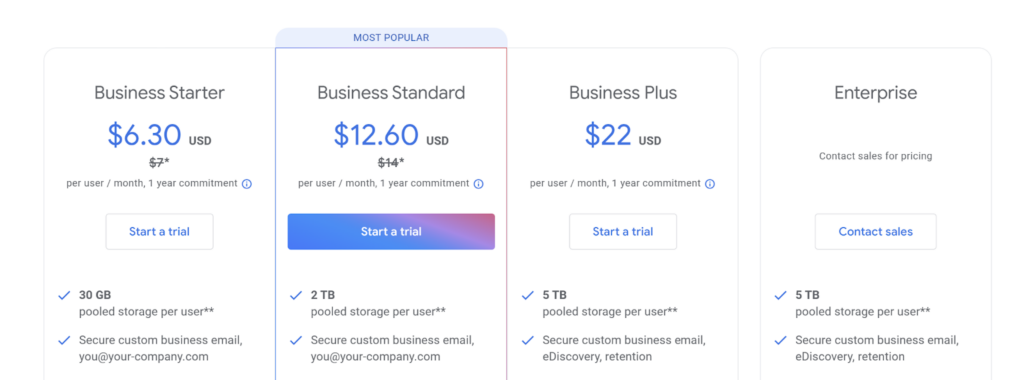
Task: Click the $6.30 Business Starter price
Action: click(x=144, y=135)
